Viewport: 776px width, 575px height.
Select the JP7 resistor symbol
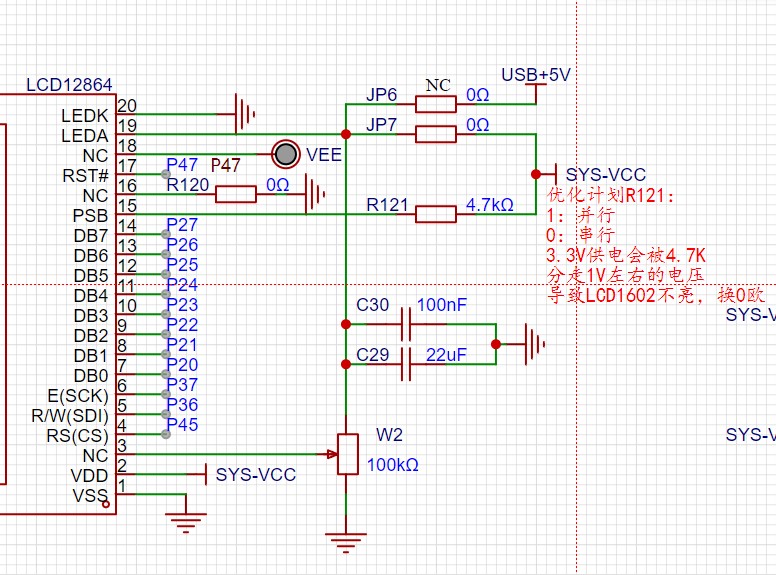(x=436, y=134)
